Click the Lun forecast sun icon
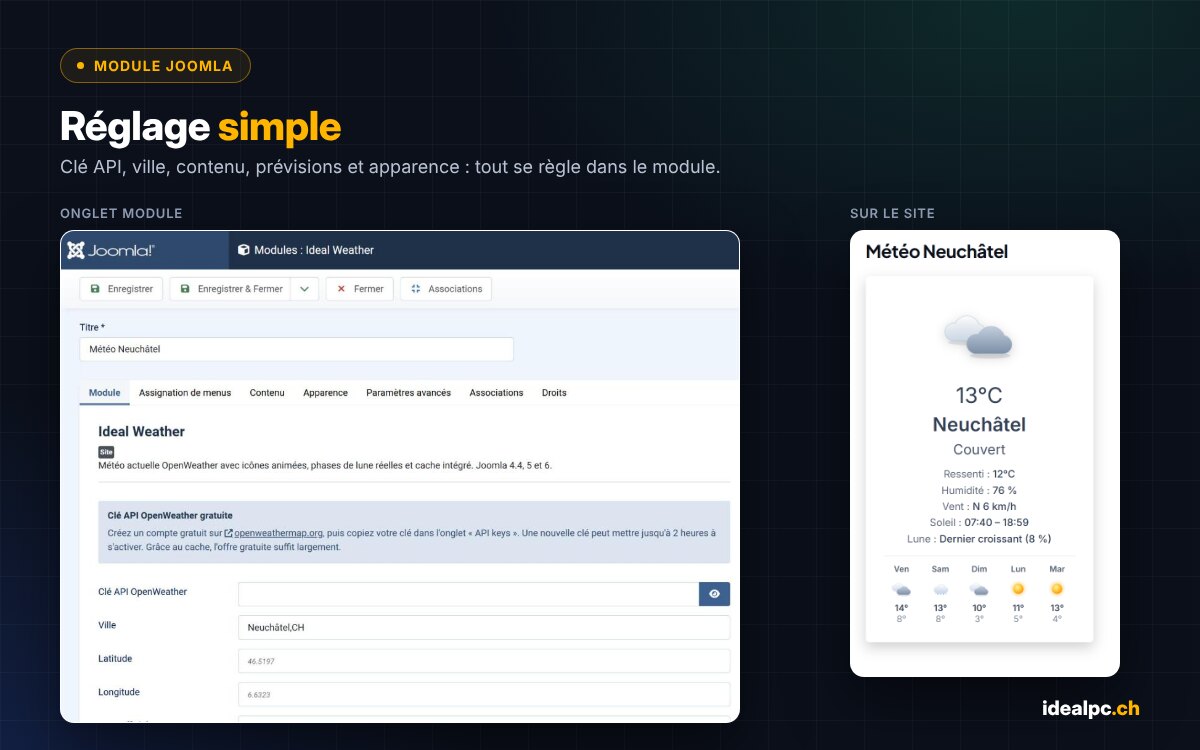The height and width of the screenshot is (750, 1200). [1018, 589]
